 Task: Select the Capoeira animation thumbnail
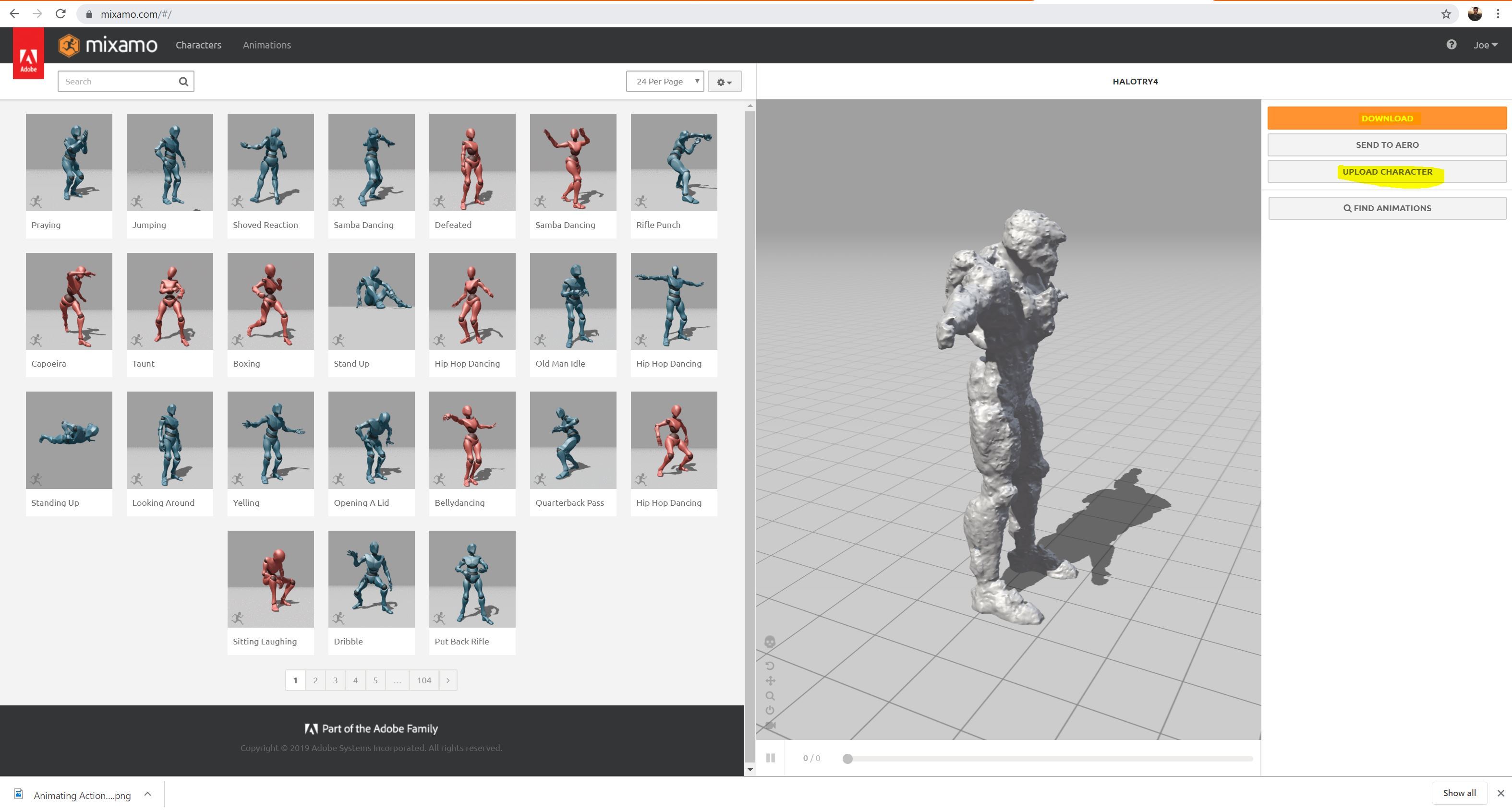point(69,301)
